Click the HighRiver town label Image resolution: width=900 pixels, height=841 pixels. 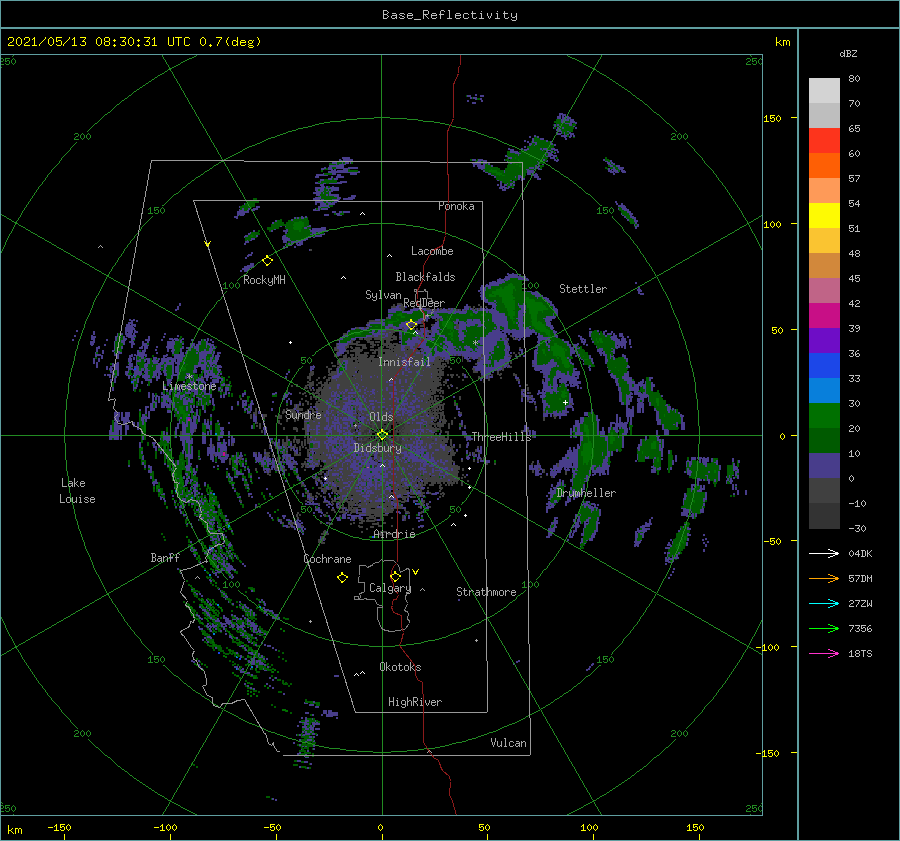click(x=415, y=702)
